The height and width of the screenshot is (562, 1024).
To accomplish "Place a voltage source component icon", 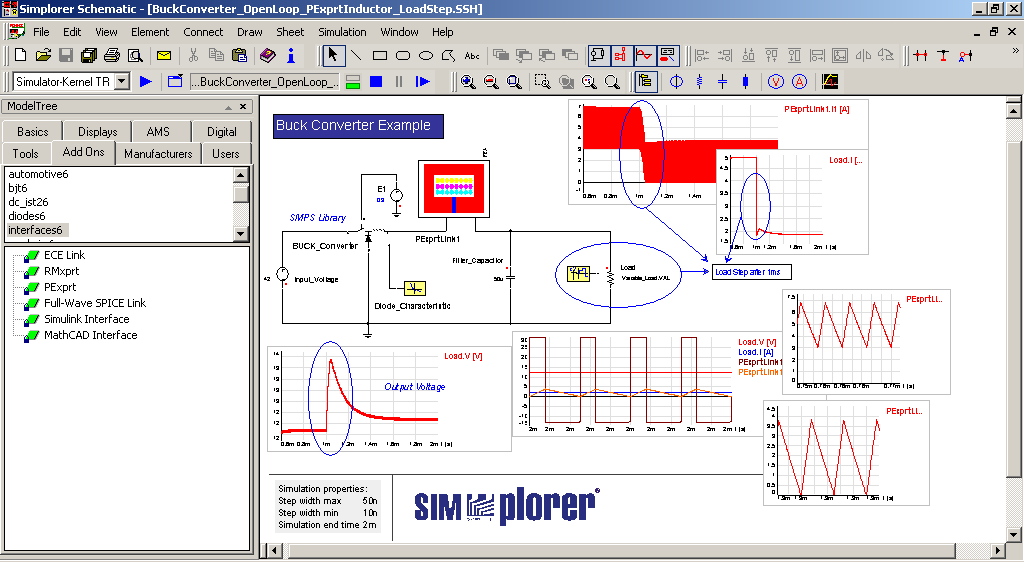I will click(x=677, y=82).
